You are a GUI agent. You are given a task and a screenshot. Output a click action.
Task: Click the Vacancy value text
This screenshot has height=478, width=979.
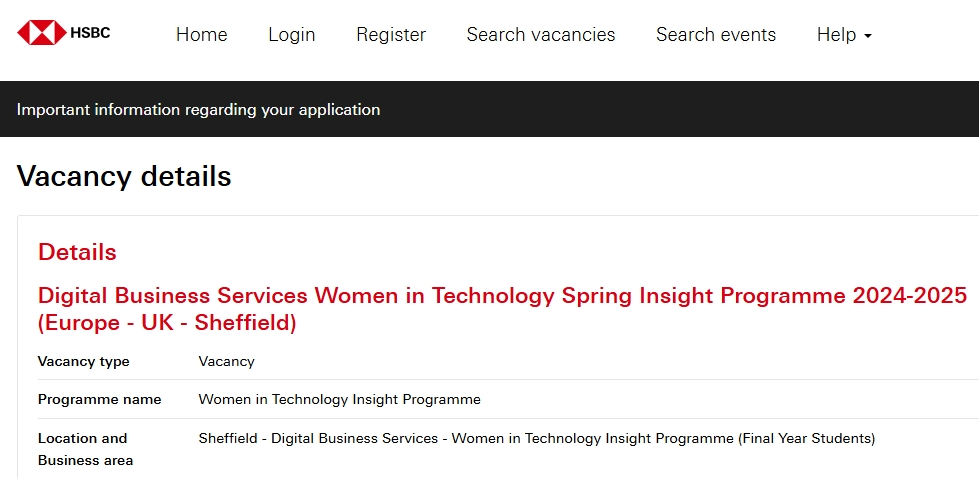point(227,361)
